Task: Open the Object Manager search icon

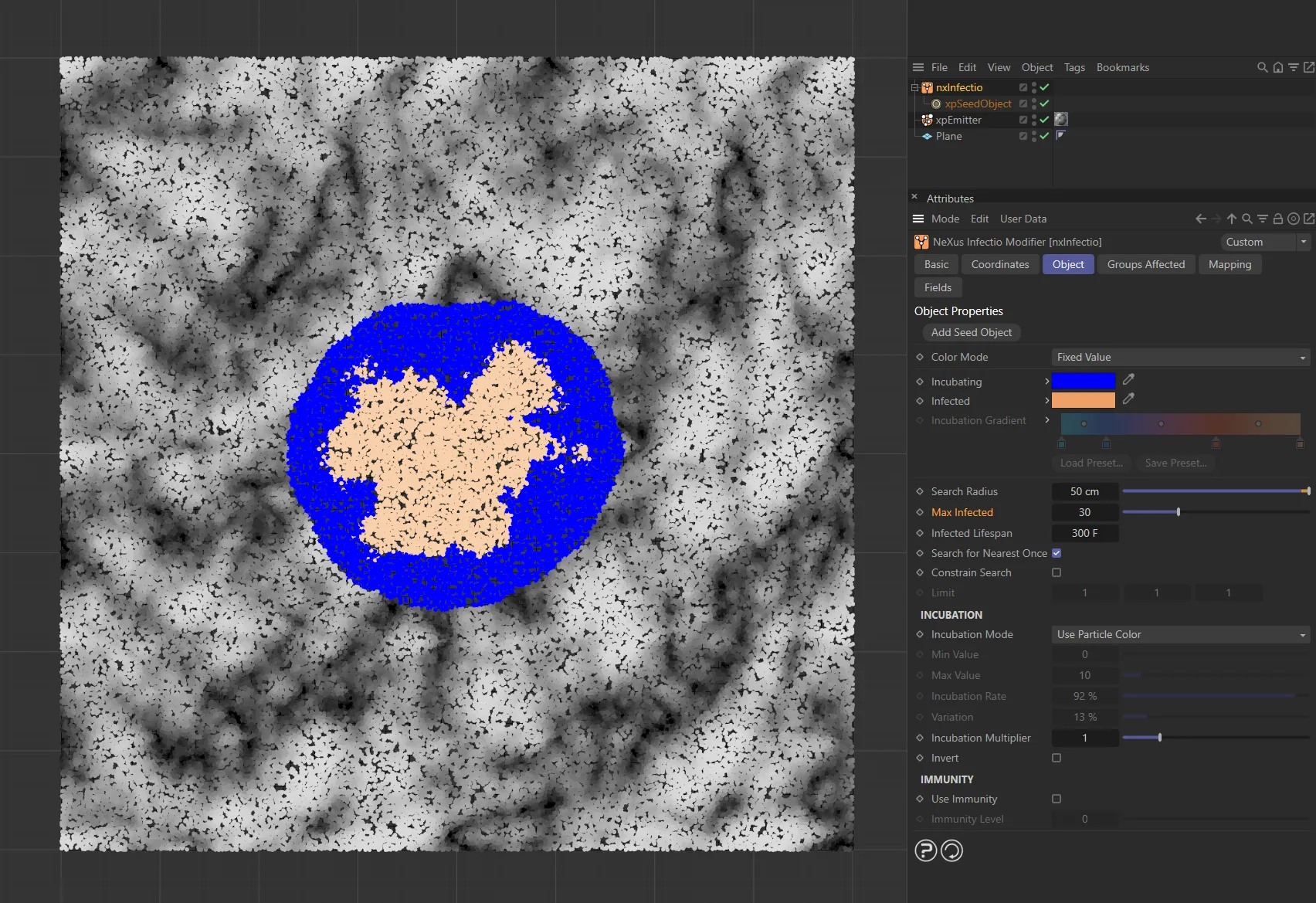Action: tap(1261, 67)
